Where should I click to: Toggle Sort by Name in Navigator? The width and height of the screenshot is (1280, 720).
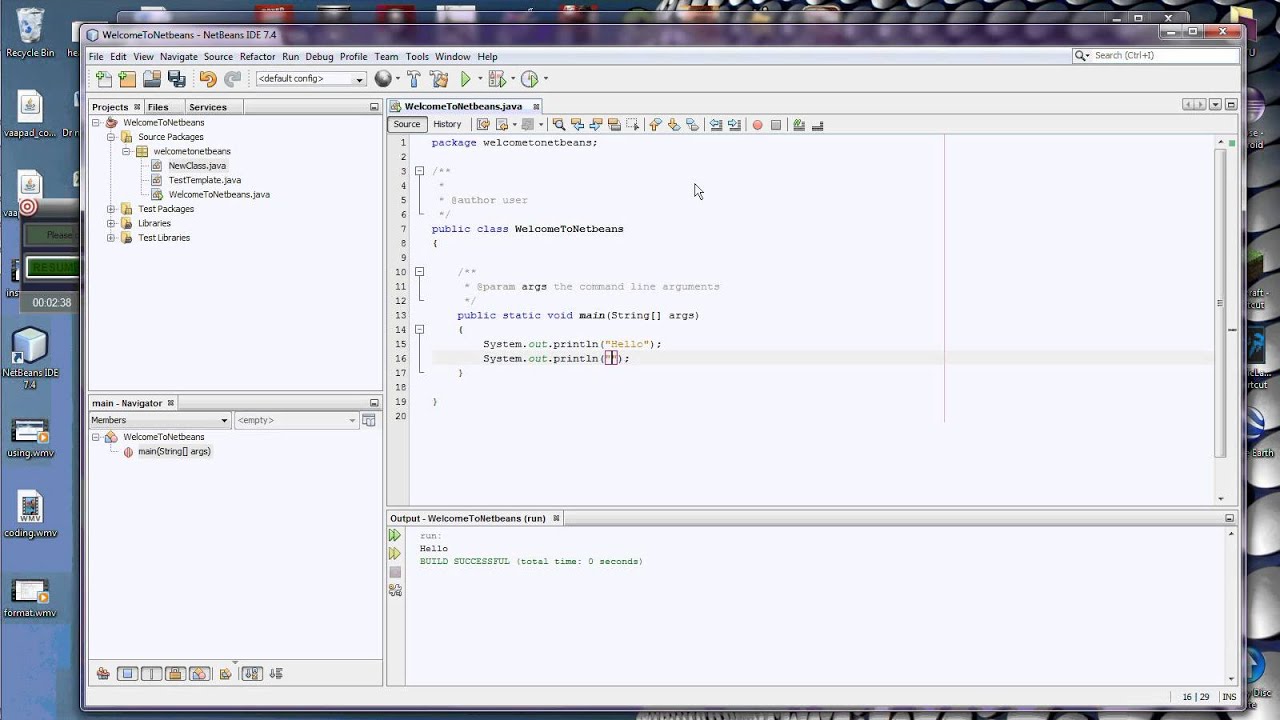[x=251, y=674]
